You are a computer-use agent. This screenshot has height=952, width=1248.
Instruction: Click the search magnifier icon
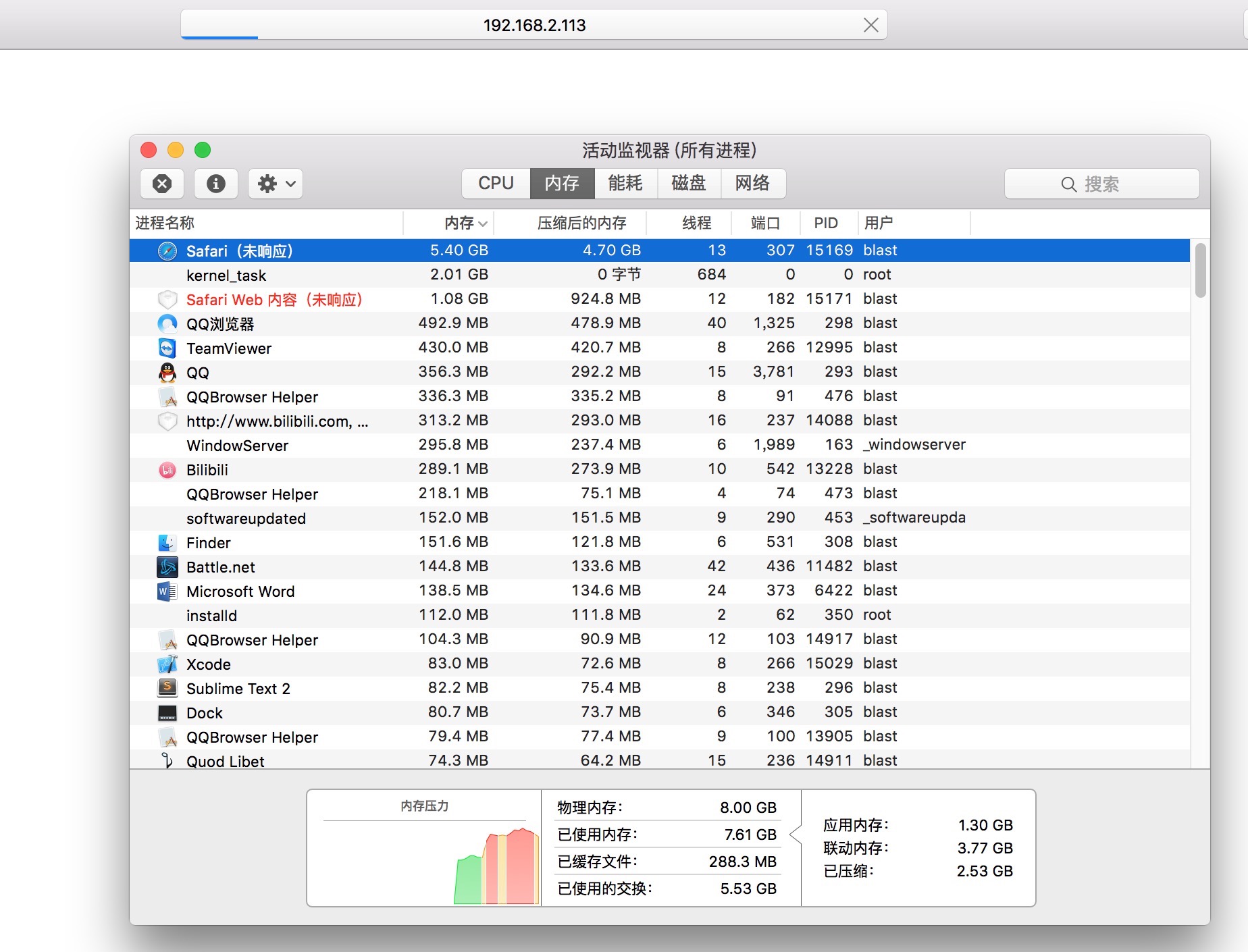[1068, 184]
